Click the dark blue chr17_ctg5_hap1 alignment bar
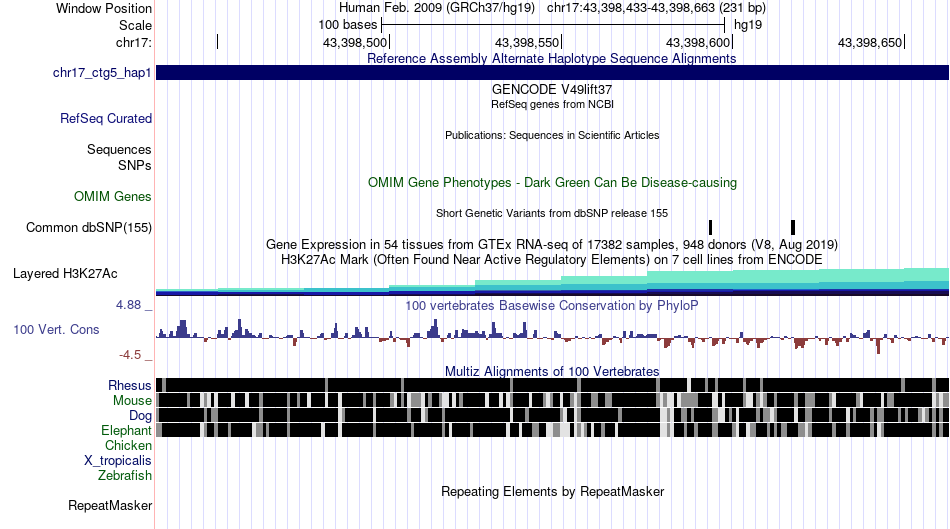 point(552,73)
